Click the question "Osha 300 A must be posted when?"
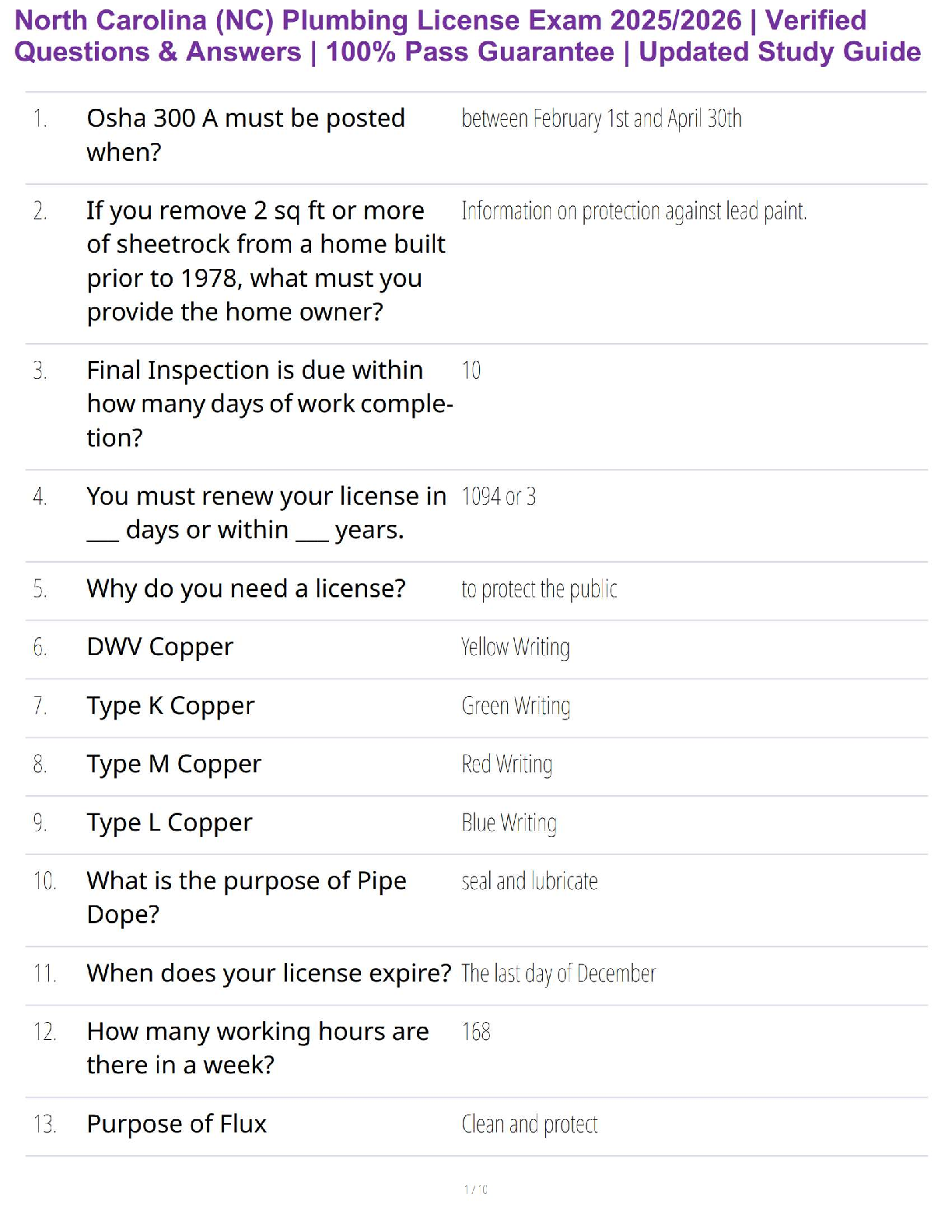This screenshot has width=952, height=1232. tap(246, 135)
